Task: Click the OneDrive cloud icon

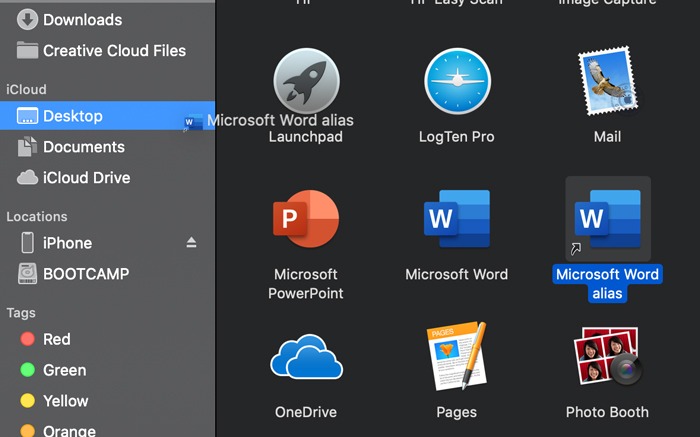Action: [306, 358]
